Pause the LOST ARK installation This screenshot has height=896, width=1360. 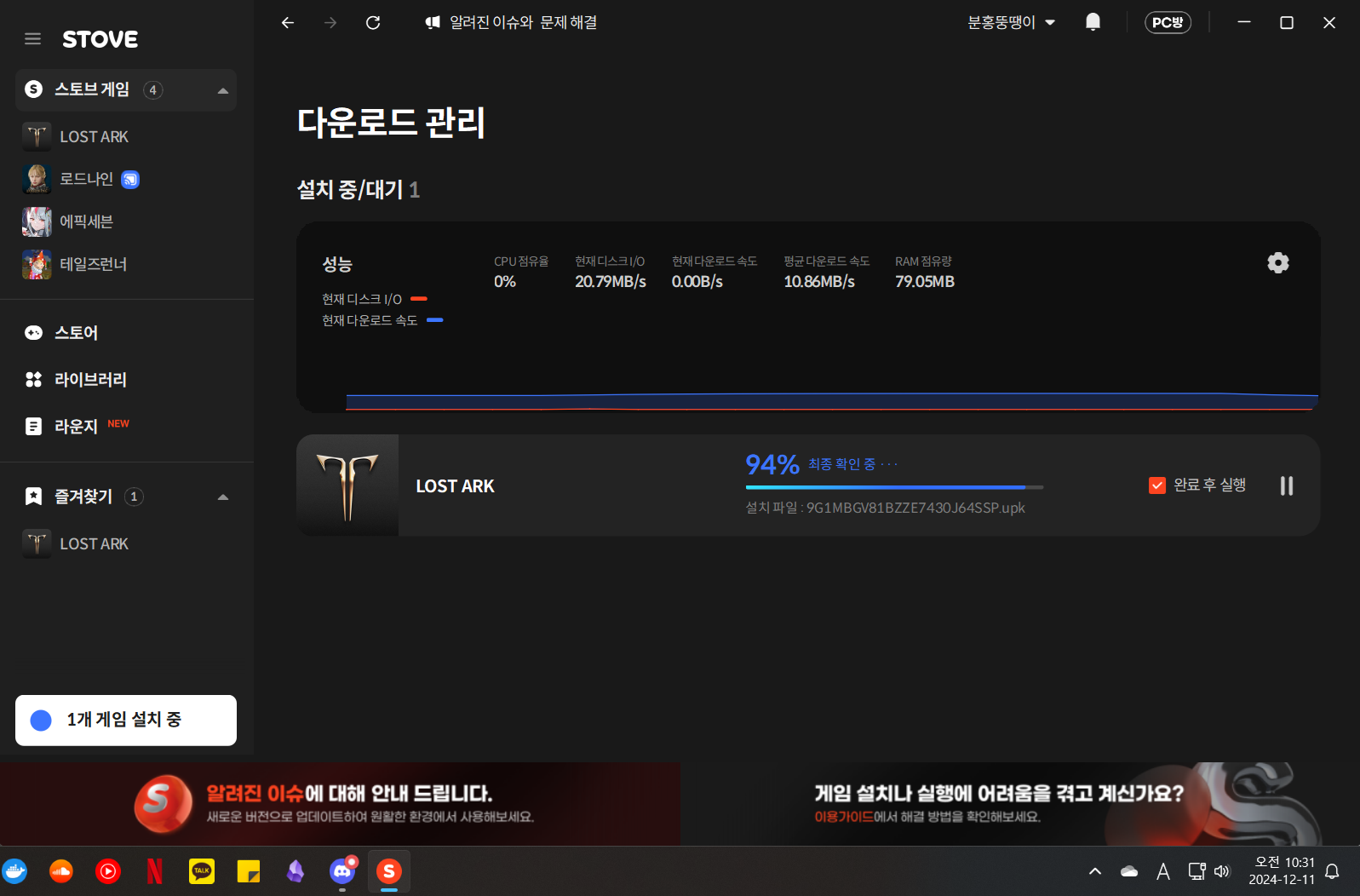(x=1286, y=485)
